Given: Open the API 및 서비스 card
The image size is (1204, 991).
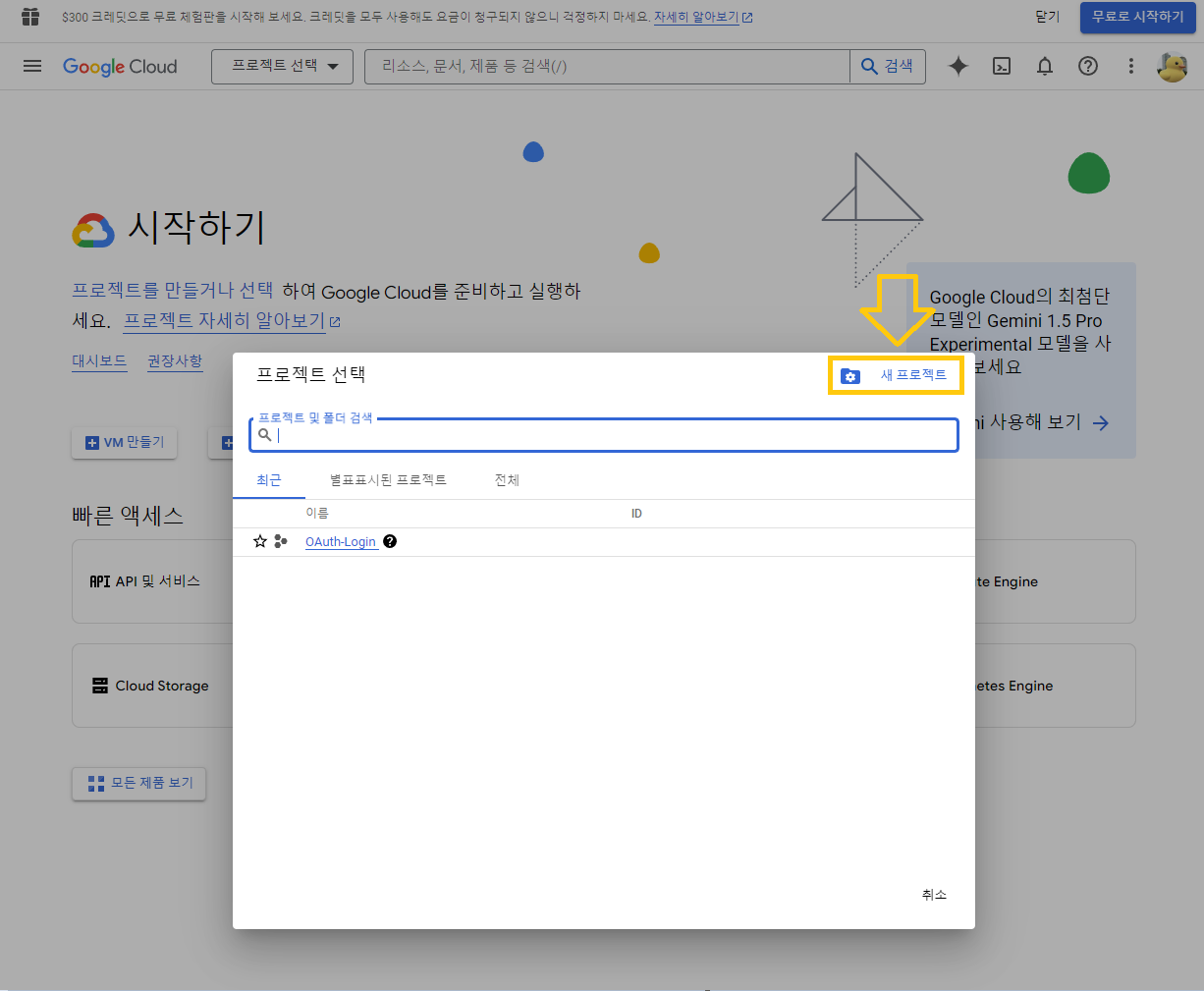Looking at the screenshot, I should 152,581.
